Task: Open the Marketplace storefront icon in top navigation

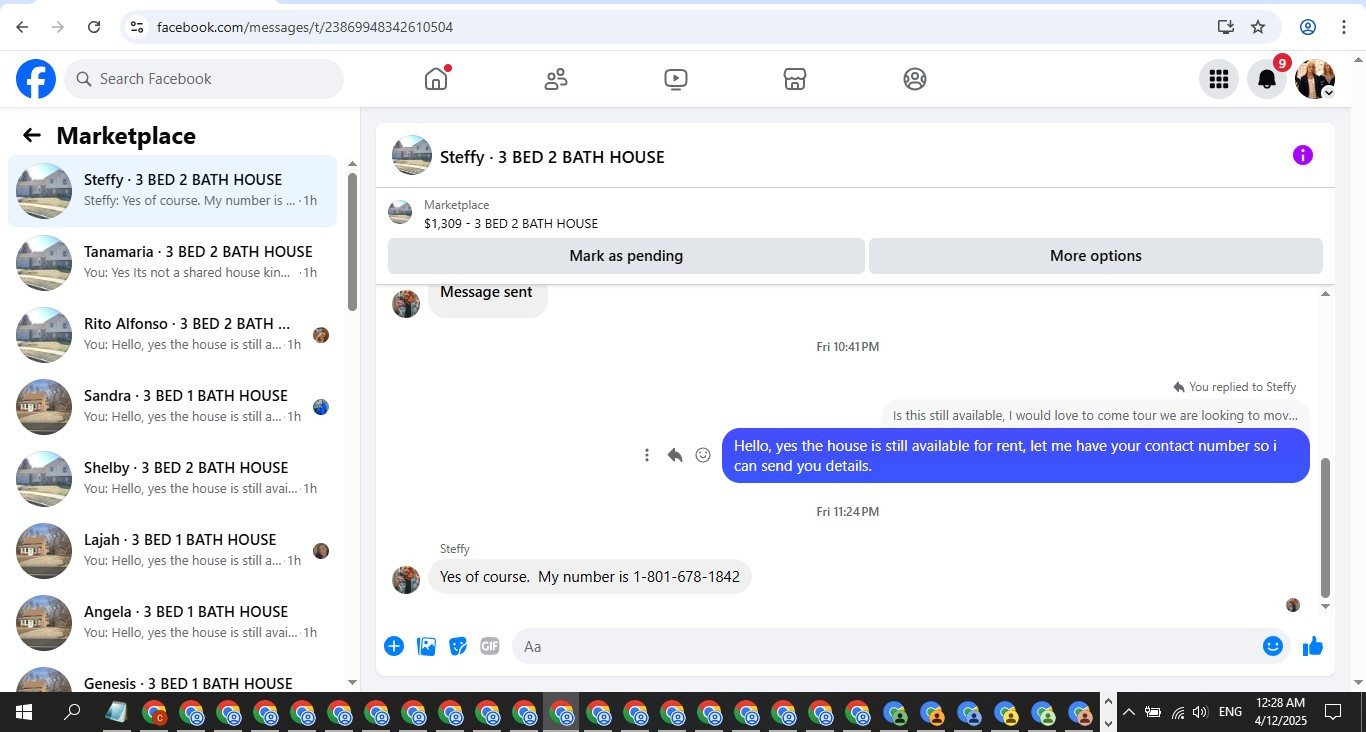Action: 795,79
